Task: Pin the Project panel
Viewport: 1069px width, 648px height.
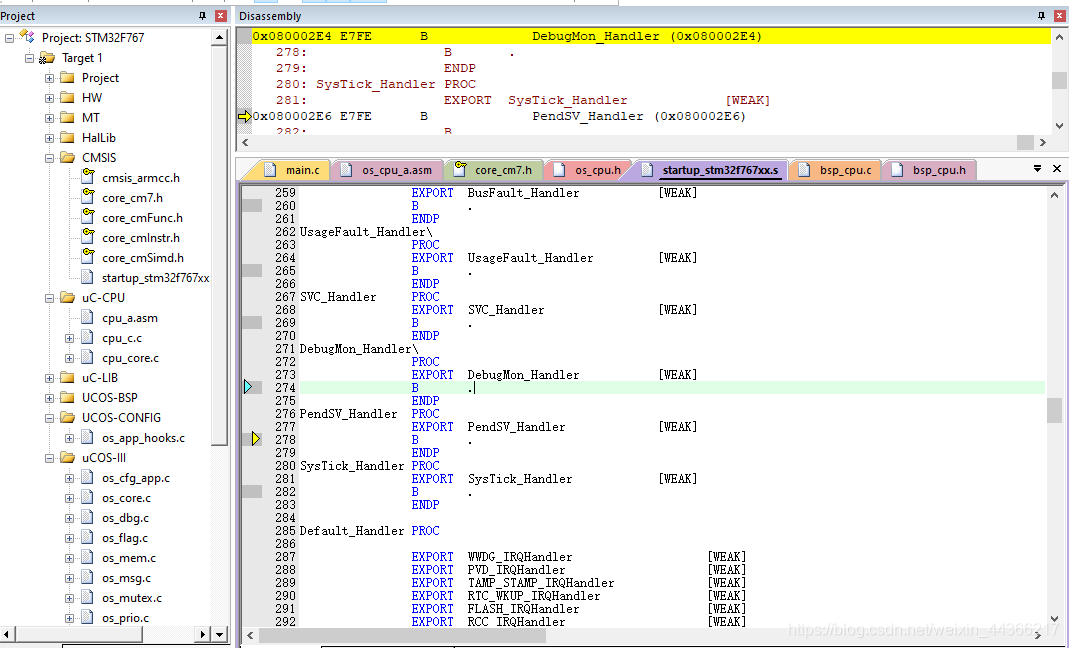Action: (202, 16)
